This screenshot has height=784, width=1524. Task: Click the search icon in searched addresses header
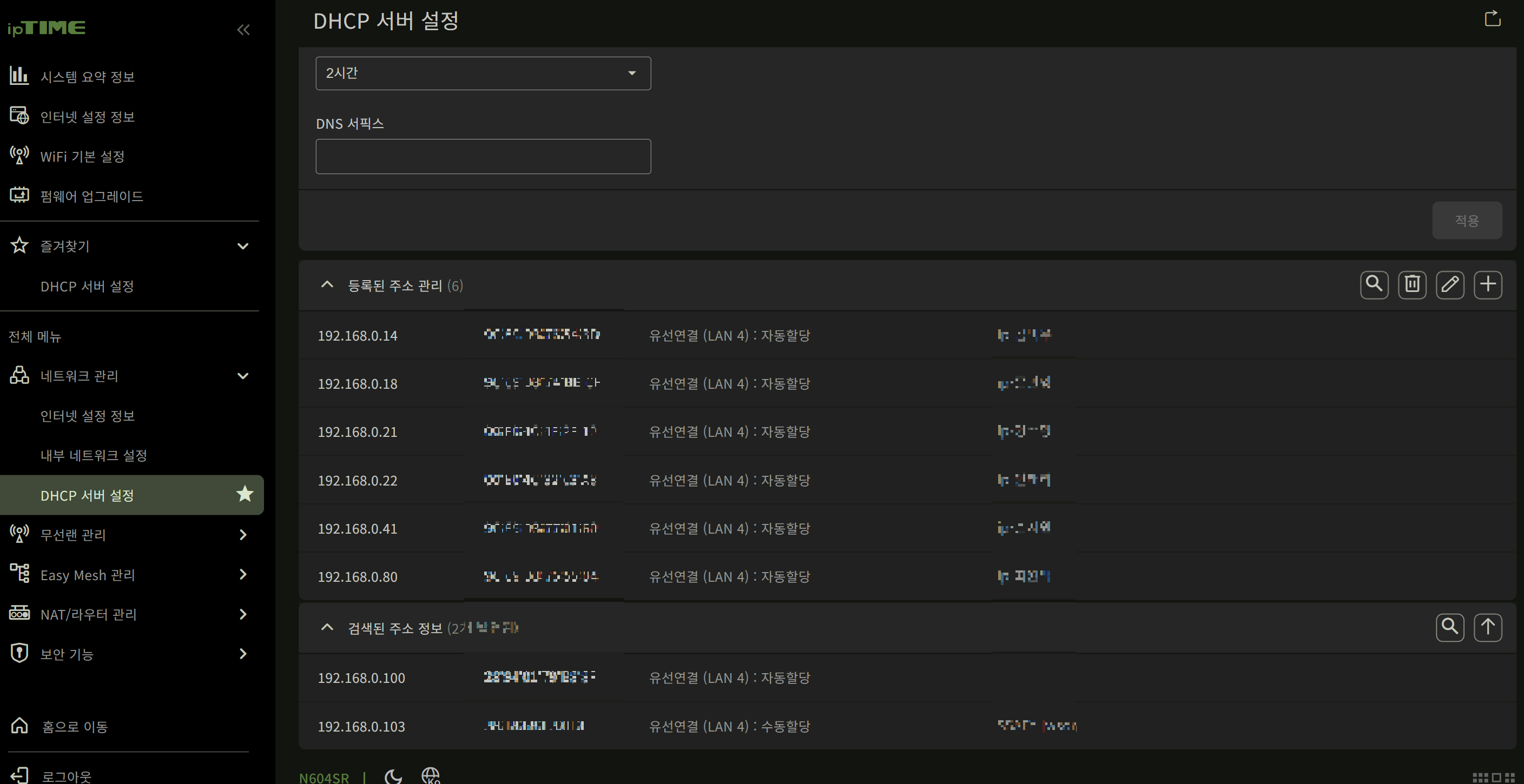[x=1449, y=627]
